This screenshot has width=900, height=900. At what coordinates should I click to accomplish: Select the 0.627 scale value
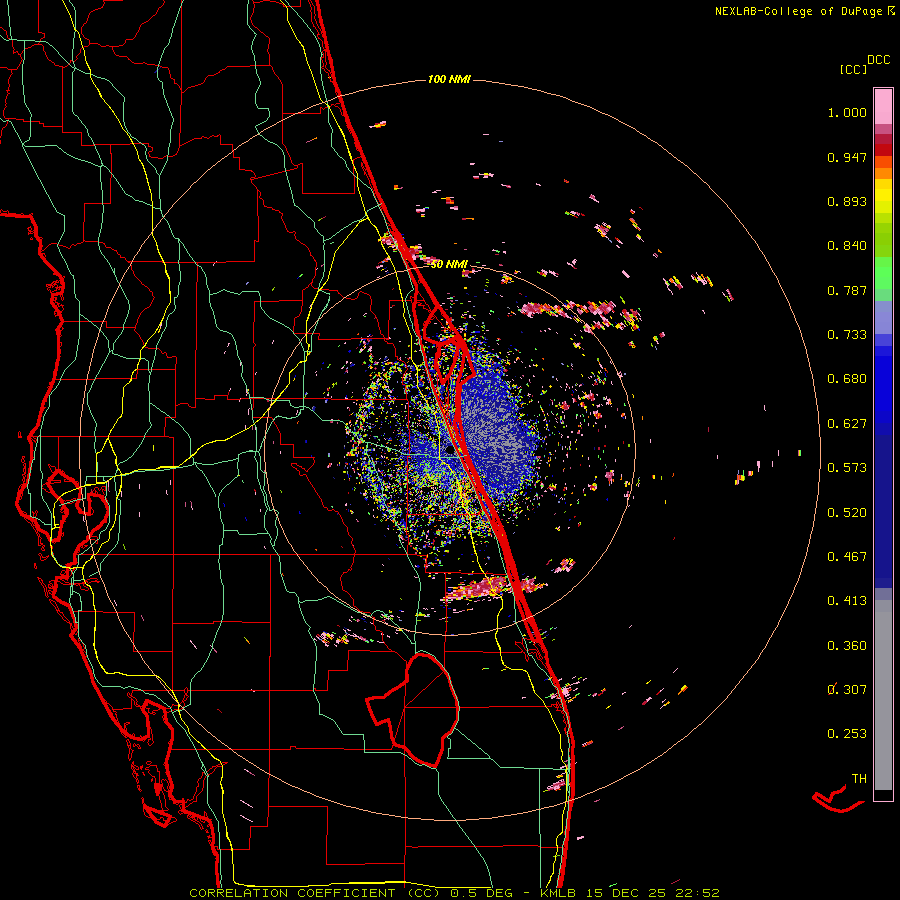[847, 424]
